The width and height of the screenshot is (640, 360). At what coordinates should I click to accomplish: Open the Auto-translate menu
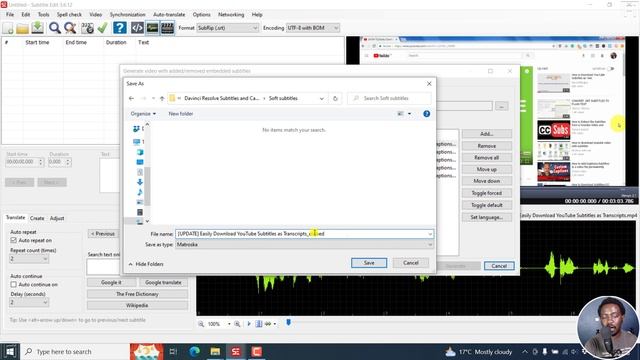(169, 14)
